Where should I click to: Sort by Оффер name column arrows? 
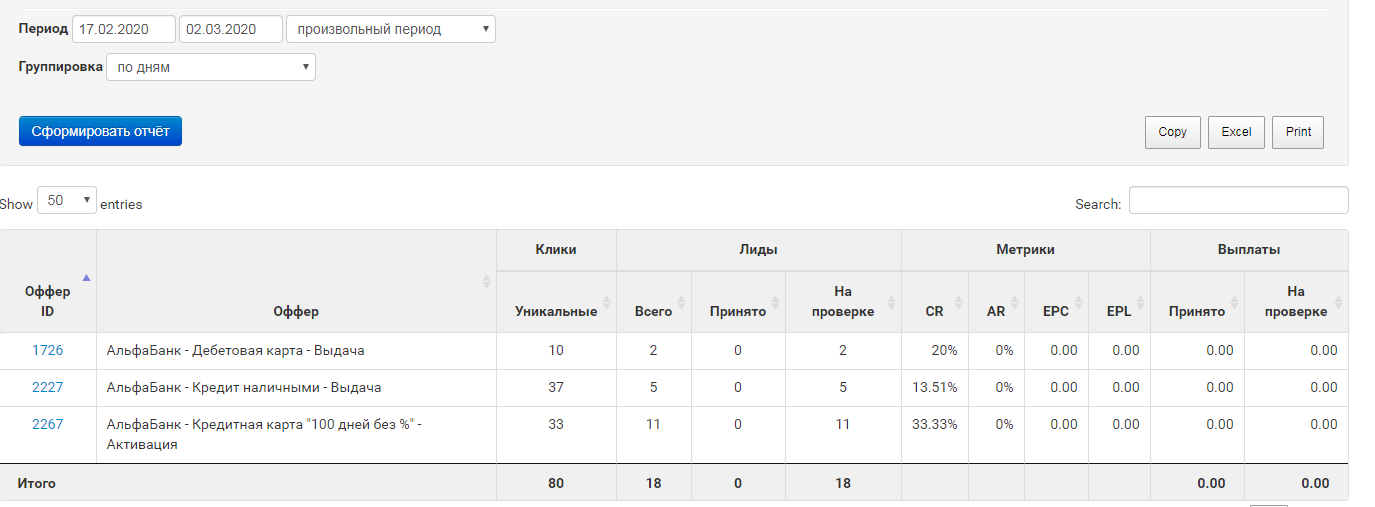pos(487,282)
